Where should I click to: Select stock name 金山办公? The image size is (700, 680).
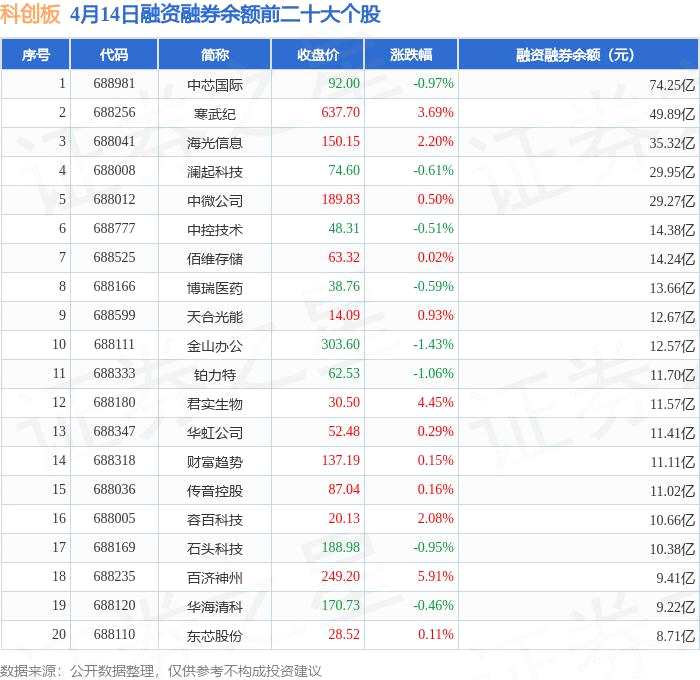[x=215, y=346]
